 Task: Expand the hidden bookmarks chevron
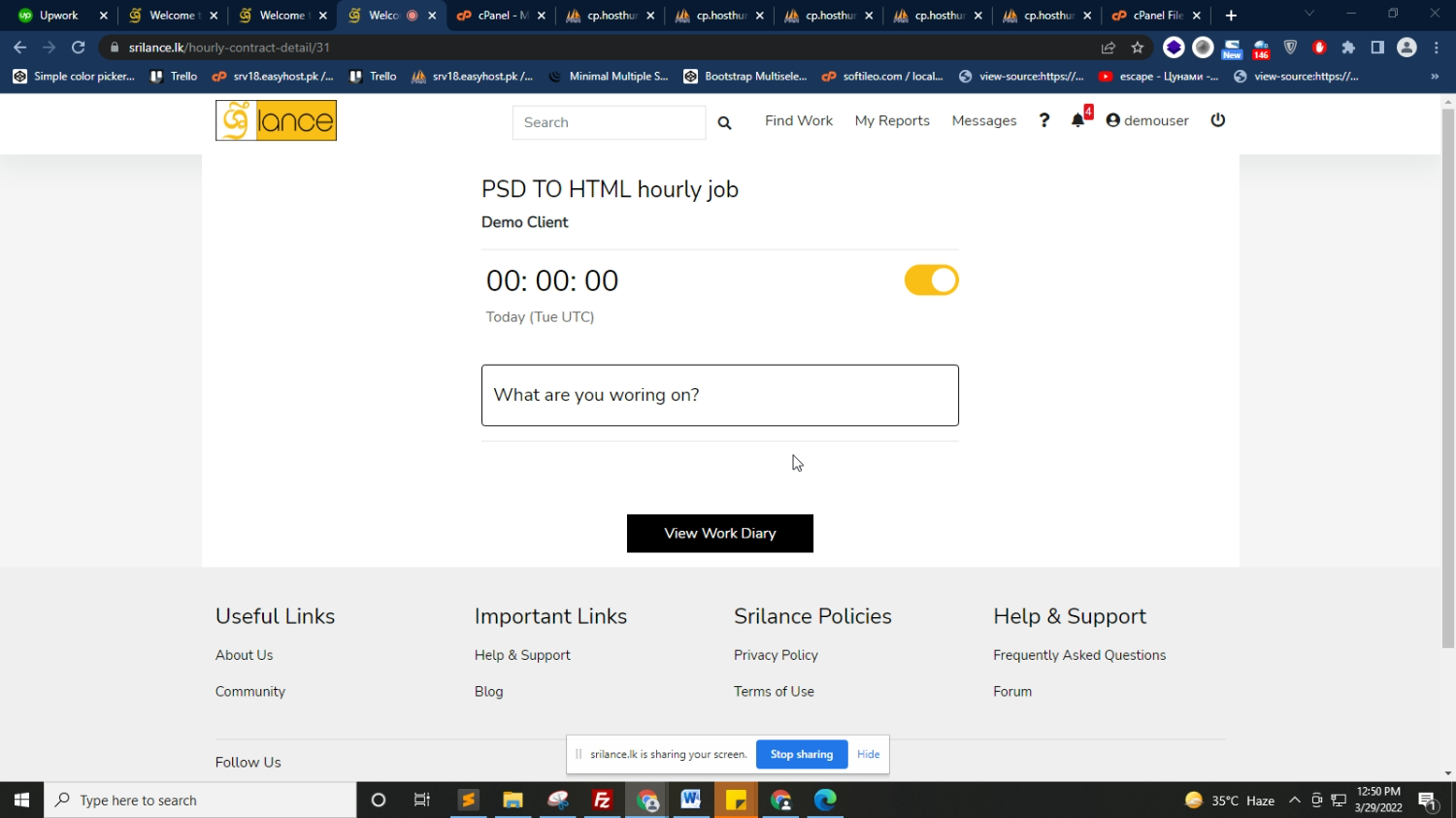[x=1435, y=77]
